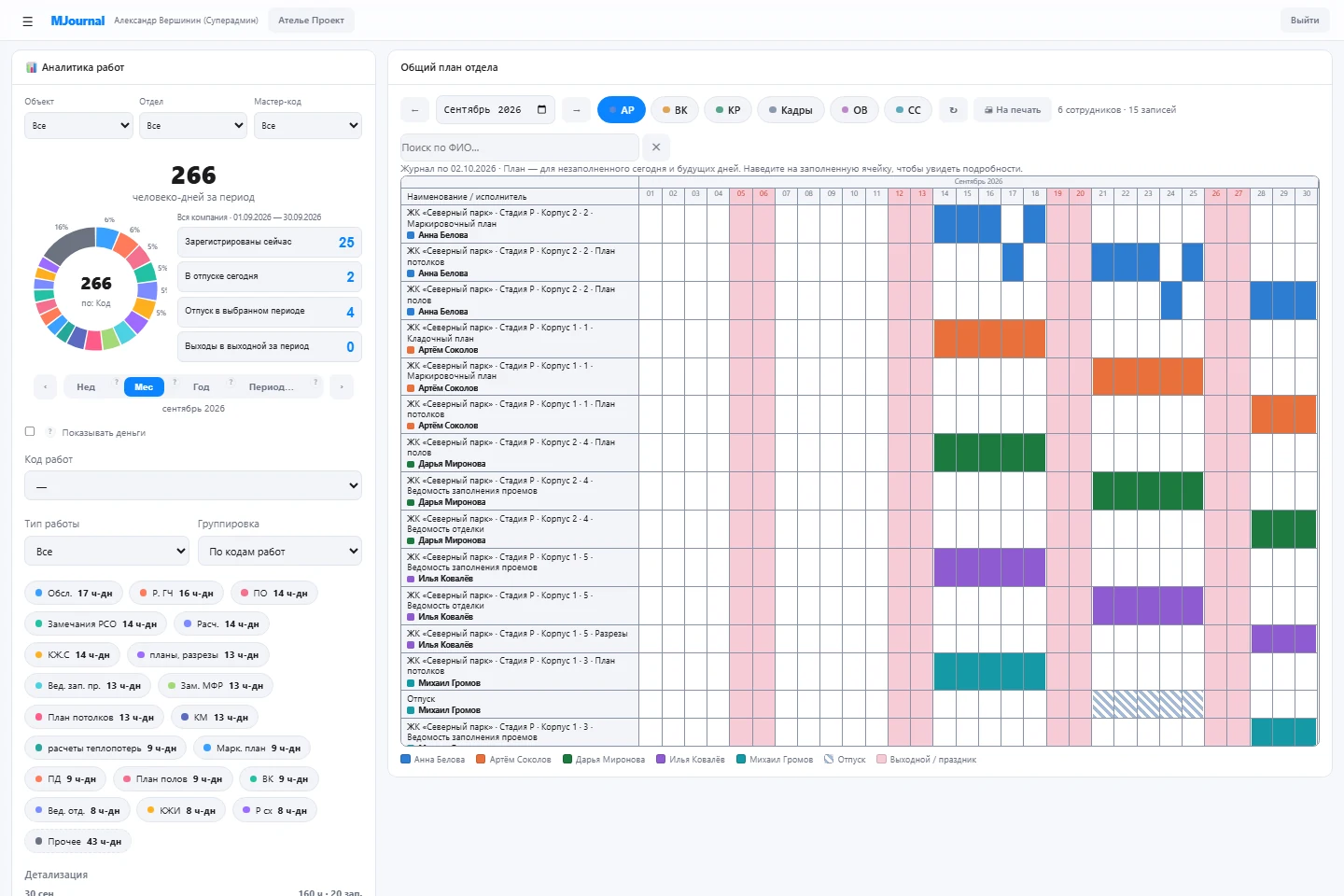
Task: Click the Обсл. 17 ч-дн chip
Action: click(x=74, y=593)
